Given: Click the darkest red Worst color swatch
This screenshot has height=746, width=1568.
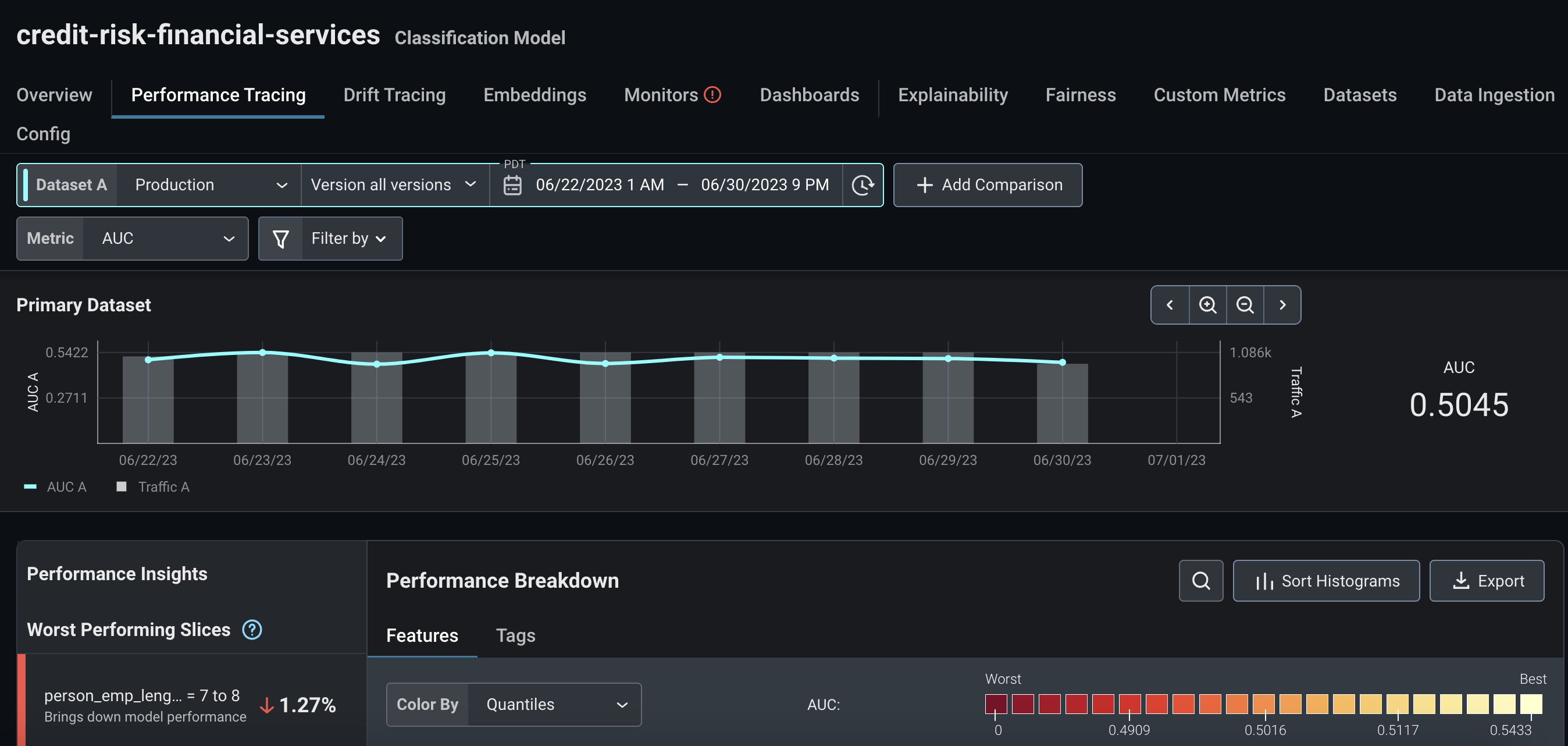Looking at the screenshot, I should 995,704.
